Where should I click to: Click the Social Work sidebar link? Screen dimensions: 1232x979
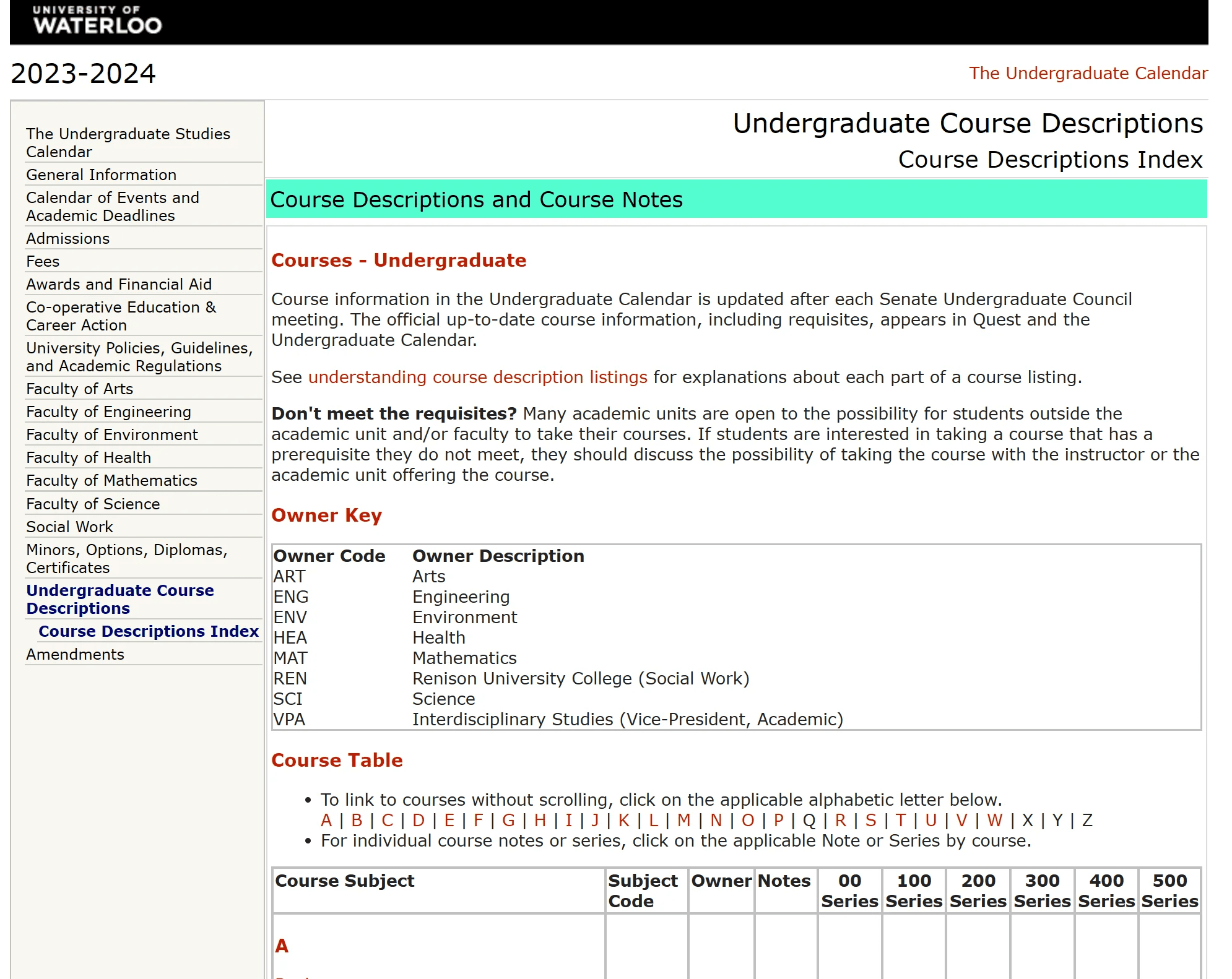pos(69,527)
